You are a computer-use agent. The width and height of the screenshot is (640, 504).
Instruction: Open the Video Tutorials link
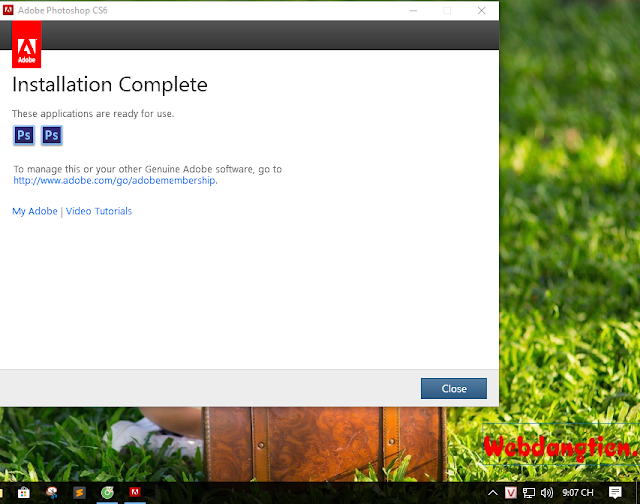point(99,211)
